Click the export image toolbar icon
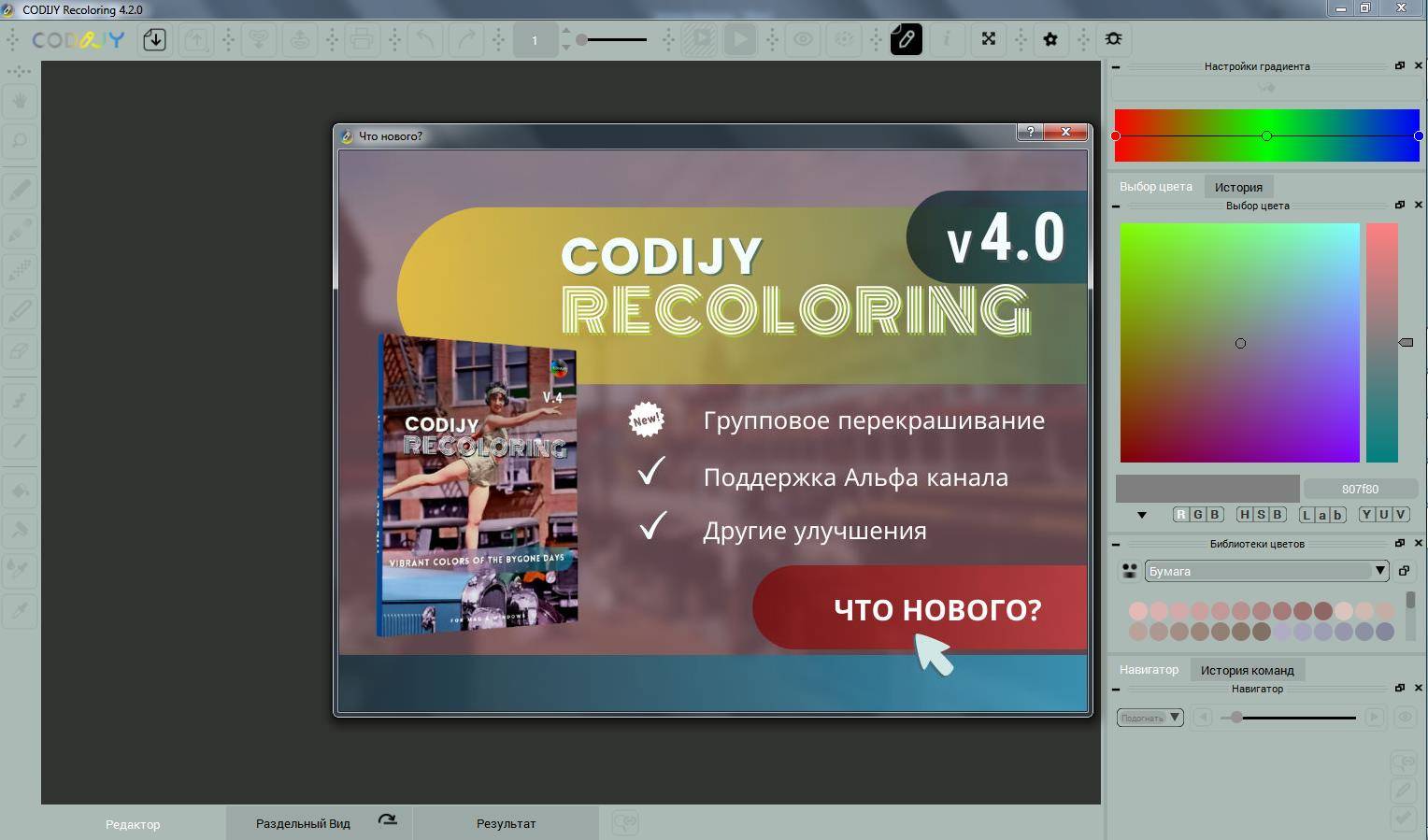 click(x=196, y=39)
